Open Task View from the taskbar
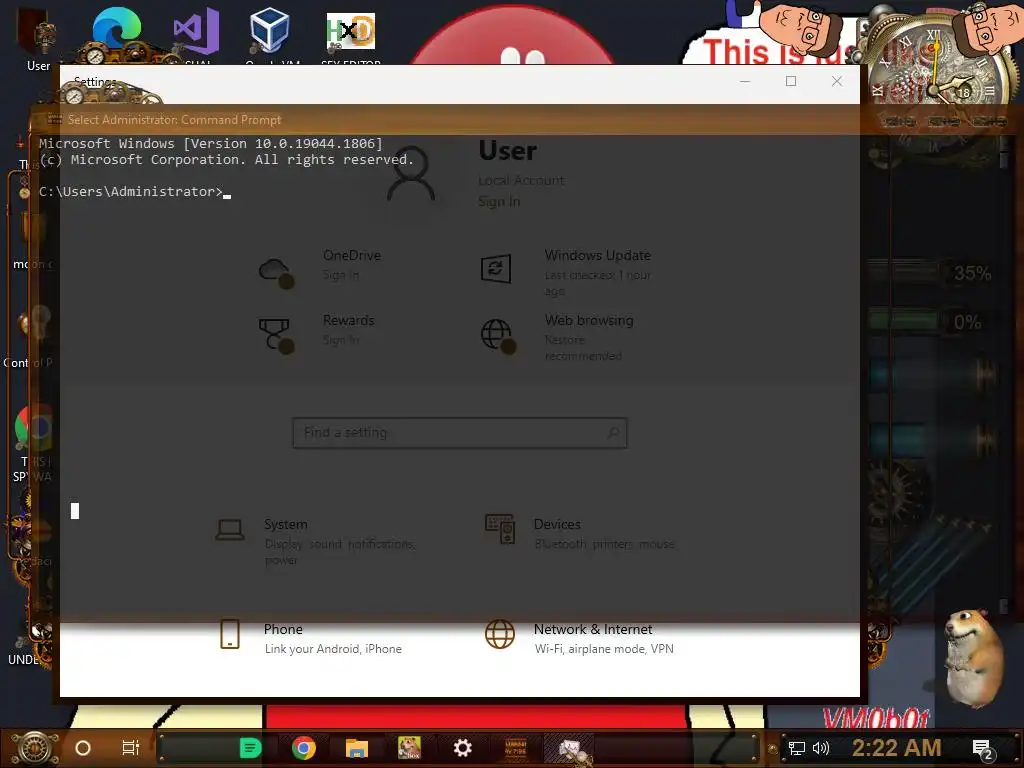1024x768 pixels. click(x=131, y=748)
